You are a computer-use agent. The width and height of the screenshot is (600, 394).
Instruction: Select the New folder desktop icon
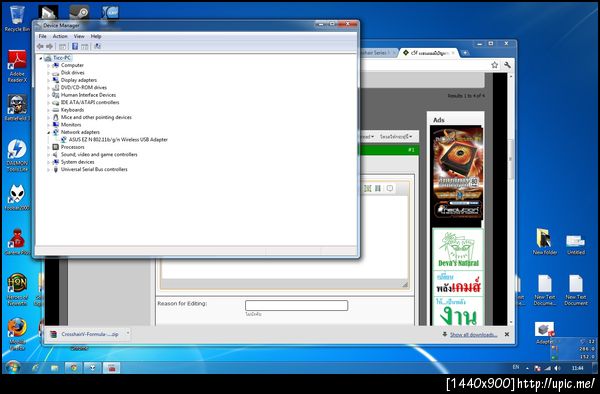coord(545,241)
